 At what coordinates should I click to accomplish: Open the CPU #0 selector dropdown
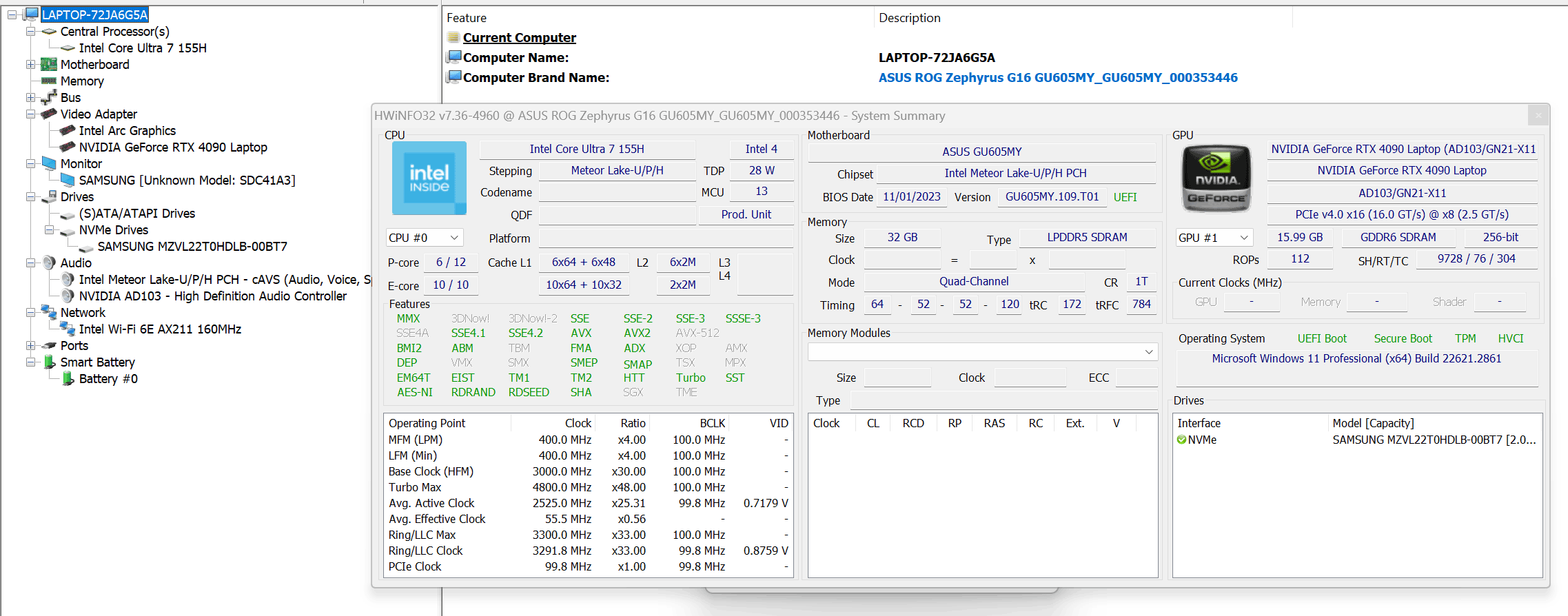coord(425,238)
